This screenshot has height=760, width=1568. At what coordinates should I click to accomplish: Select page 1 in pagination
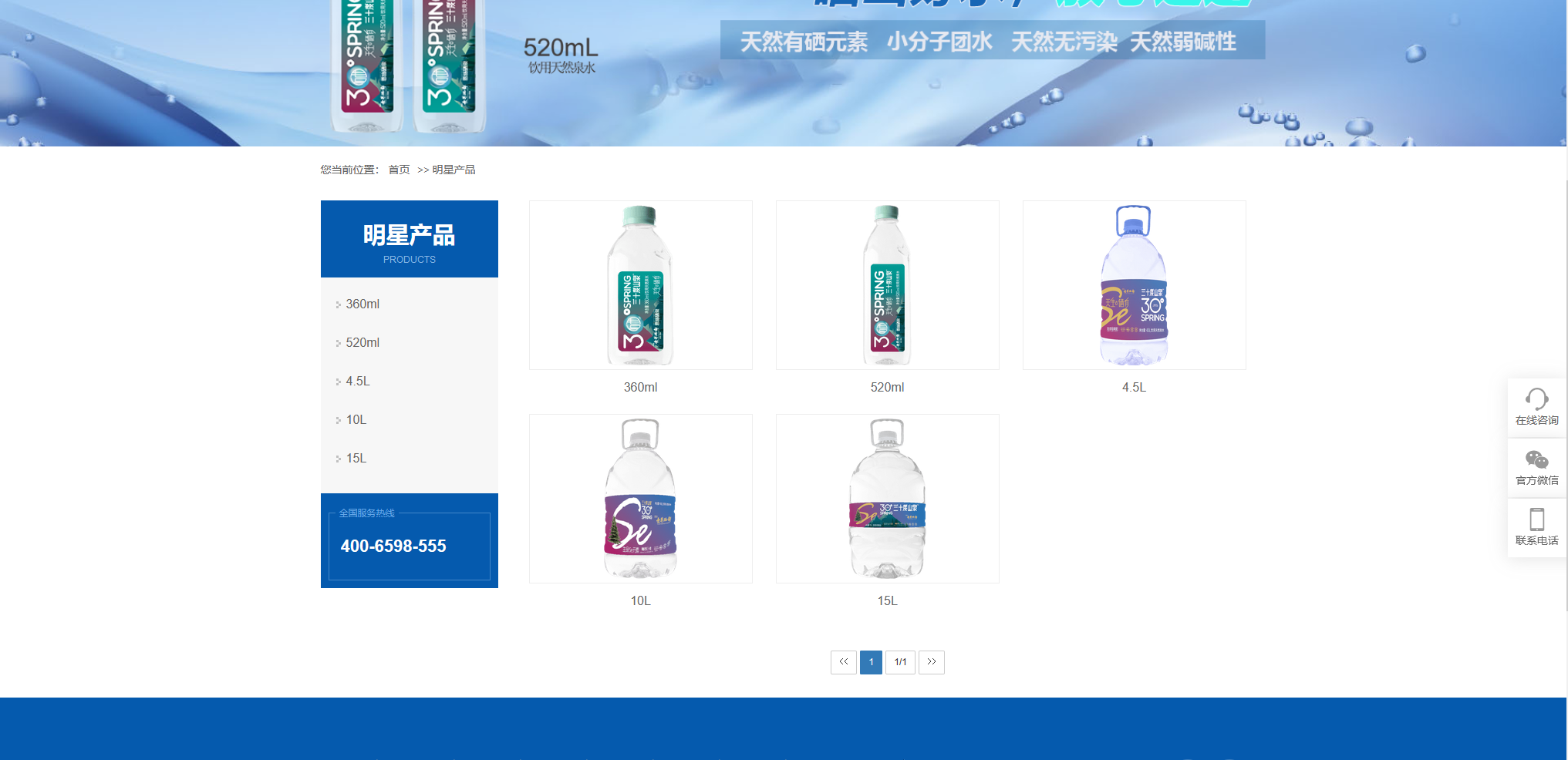pos(871,662)
